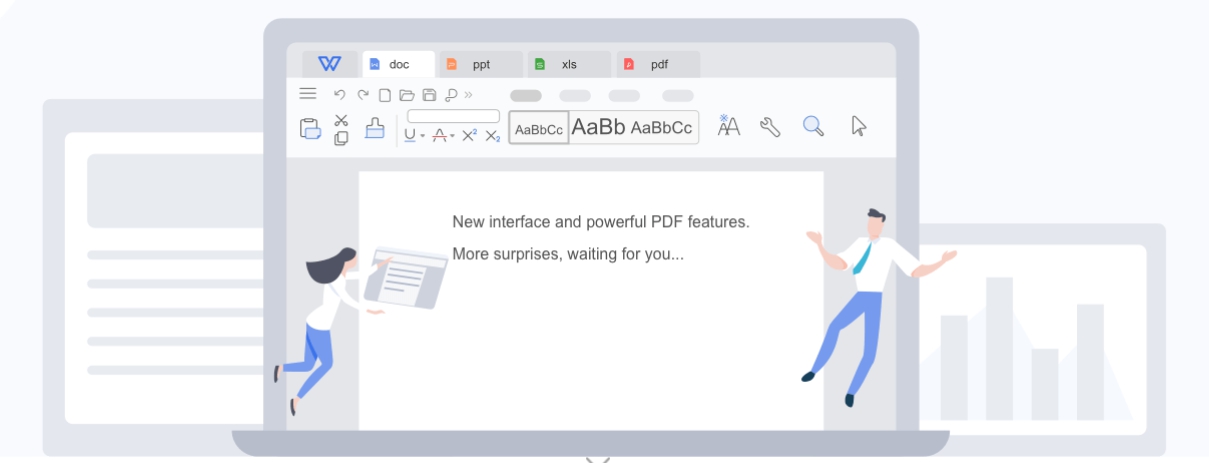
Task: Switch to the ppt tab
Action: pos(481,64)
